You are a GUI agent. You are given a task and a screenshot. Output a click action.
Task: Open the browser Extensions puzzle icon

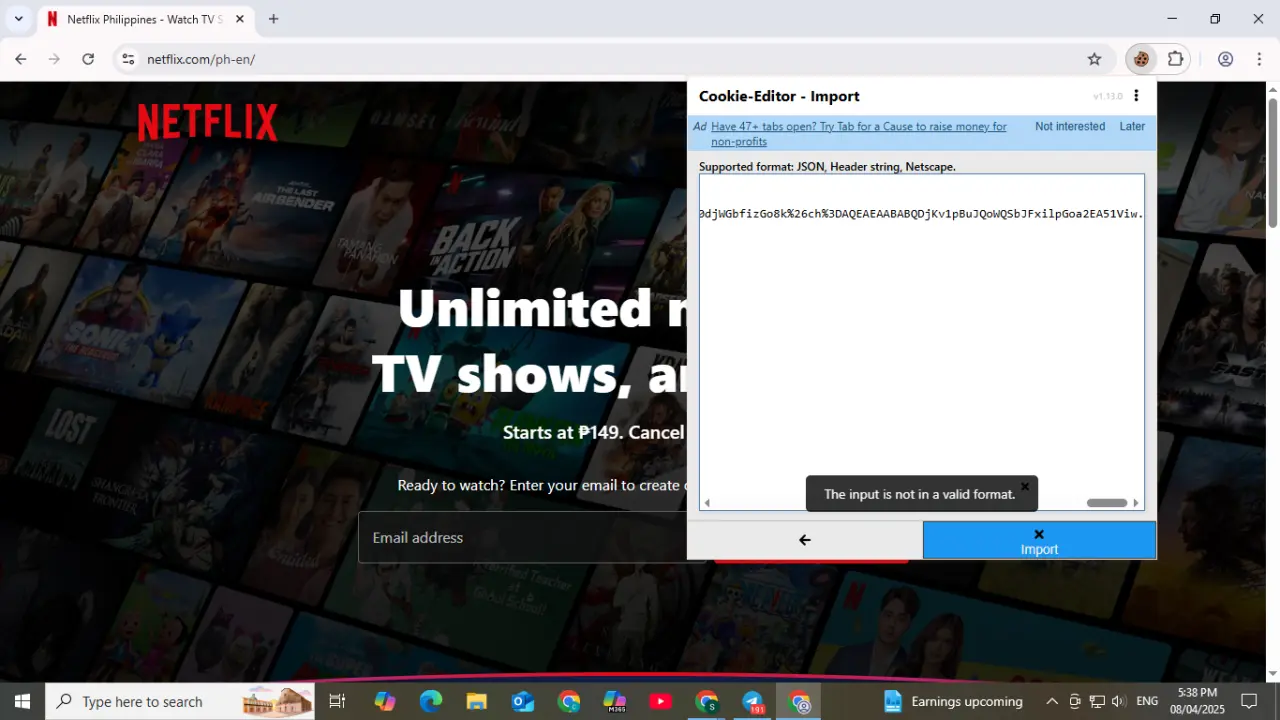click(1176, 59)
